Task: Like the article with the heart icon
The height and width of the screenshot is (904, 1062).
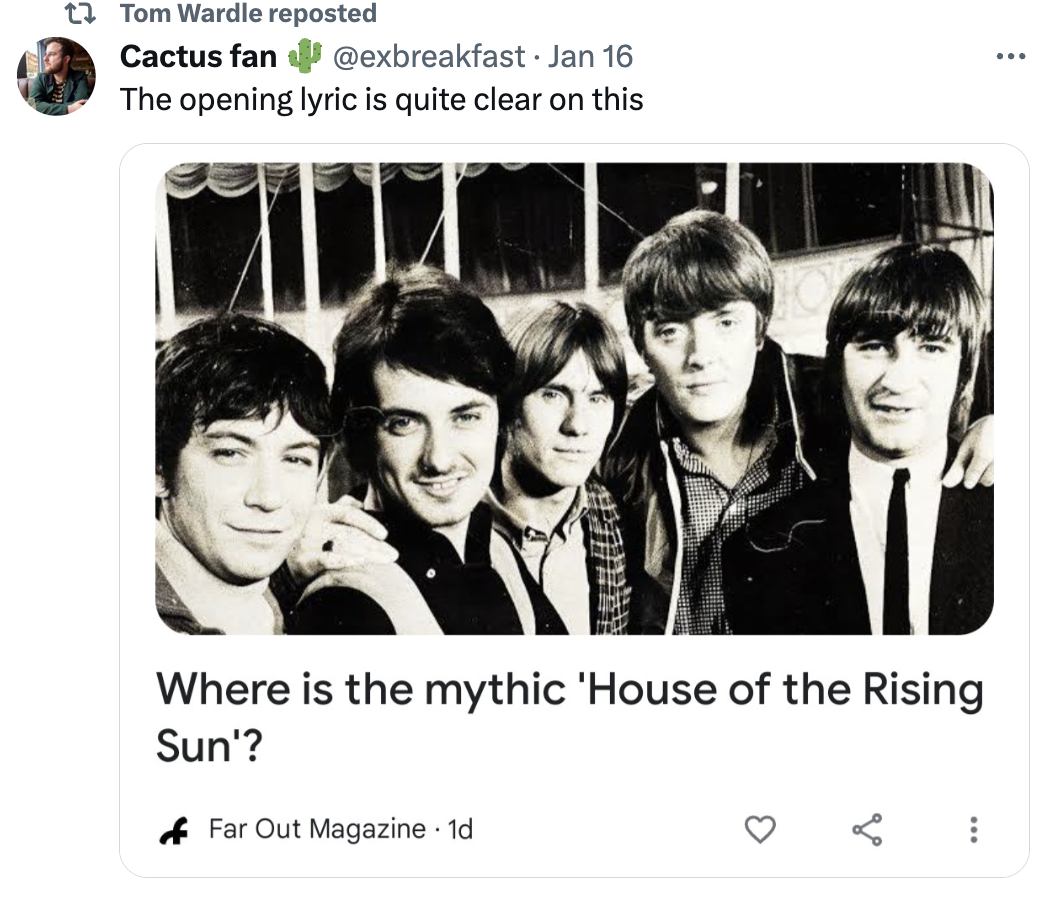Action: coord(762,829)
